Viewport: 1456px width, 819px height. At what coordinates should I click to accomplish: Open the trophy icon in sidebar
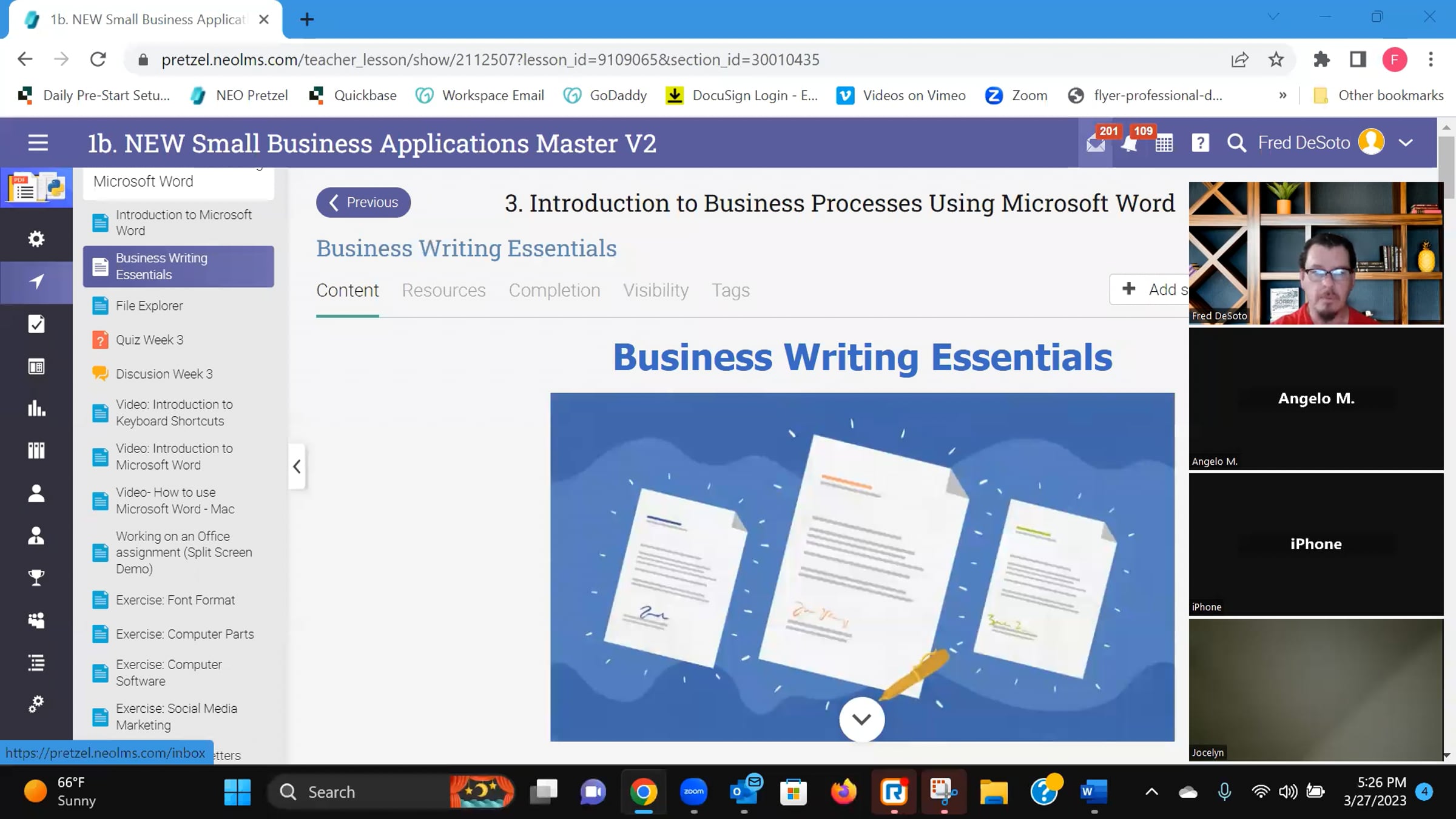pos(36,578)
